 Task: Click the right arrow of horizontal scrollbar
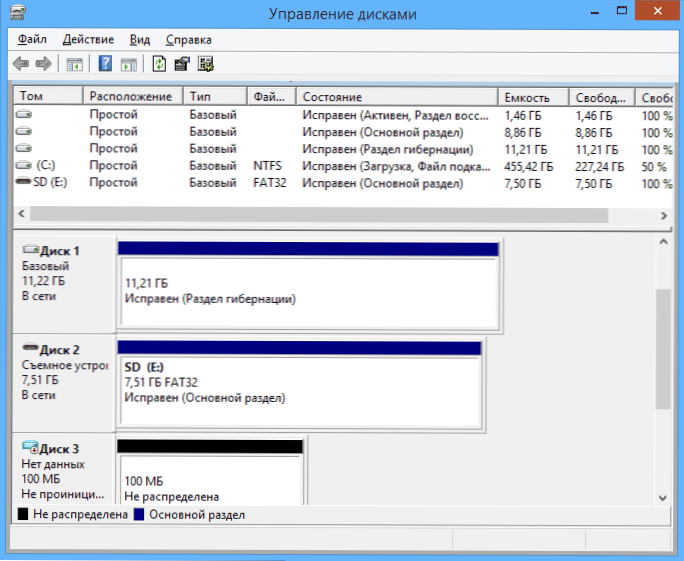click(664, 215)
